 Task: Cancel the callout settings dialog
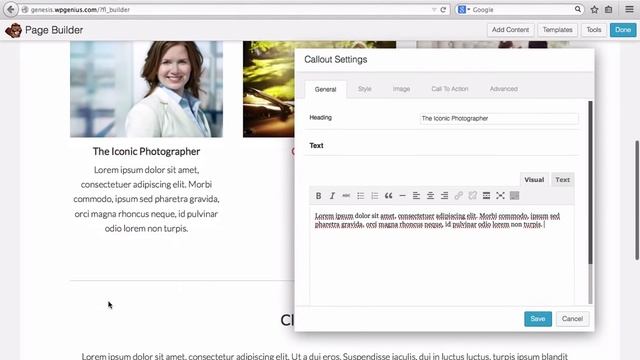[x=572, y=319]
